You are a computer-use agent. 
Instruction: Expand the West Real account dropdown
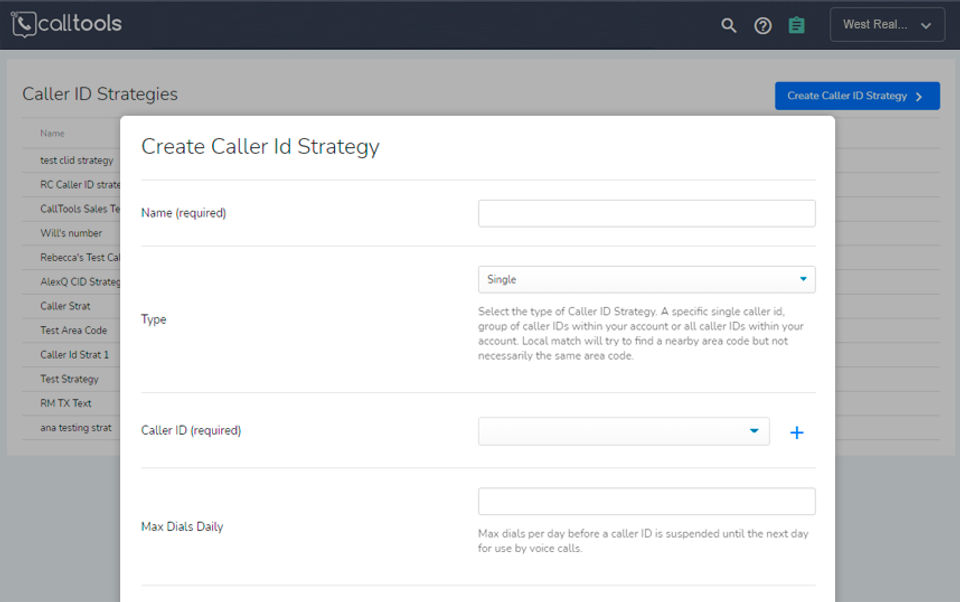point(887,25)
